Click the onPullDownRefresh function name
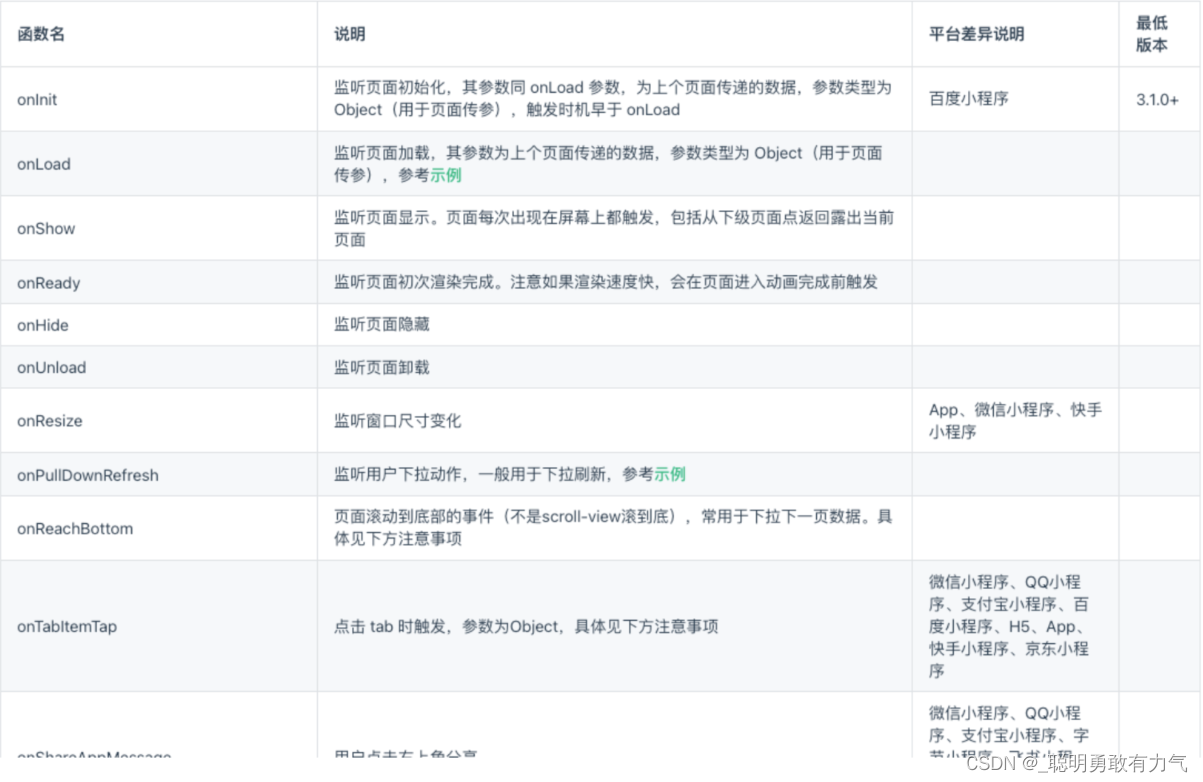The width and height of the screenshot is (1203, 782). 87,475
